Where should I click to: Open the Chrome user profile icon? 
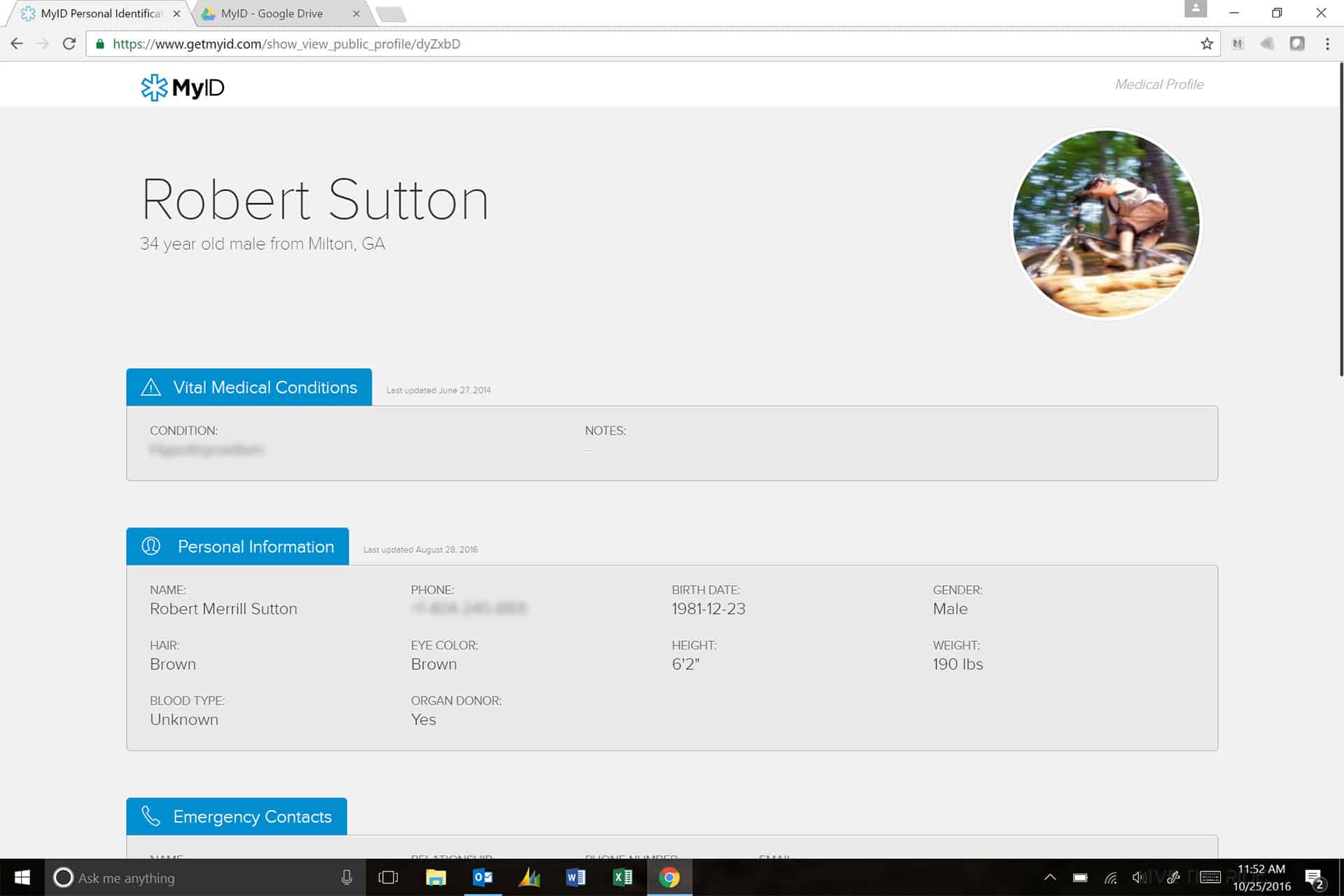(x=1196, y=9)
